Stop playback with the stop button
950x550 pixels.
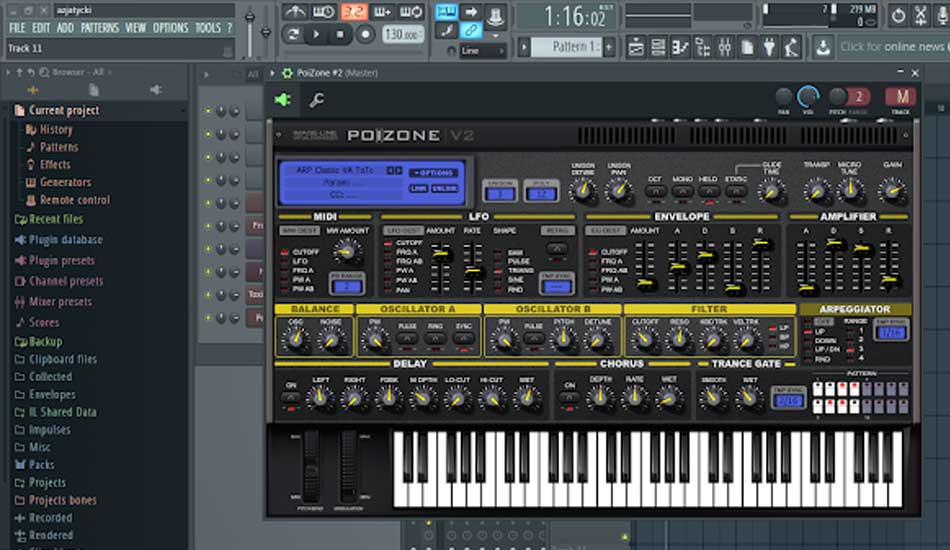tap(340, 35)
